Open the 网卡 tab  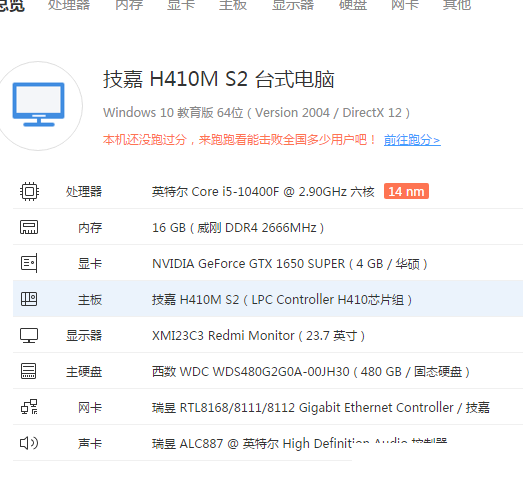coord(405,5)
